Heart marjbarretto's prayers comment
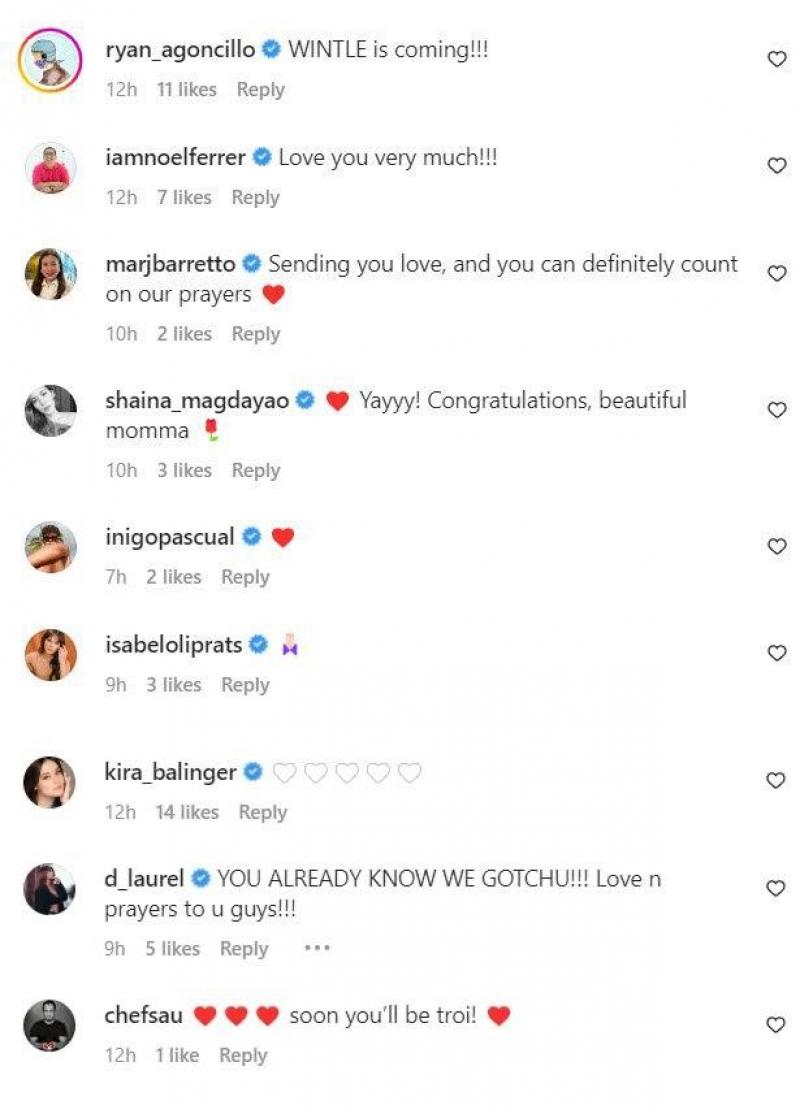800x1114 pixels. 776,273
